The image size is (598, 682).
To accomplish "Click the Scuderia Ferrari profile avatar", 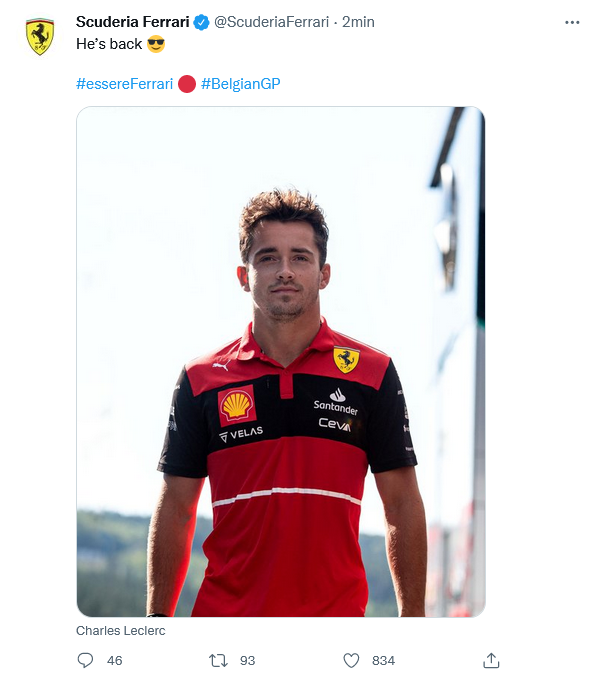I will (40, 36).
